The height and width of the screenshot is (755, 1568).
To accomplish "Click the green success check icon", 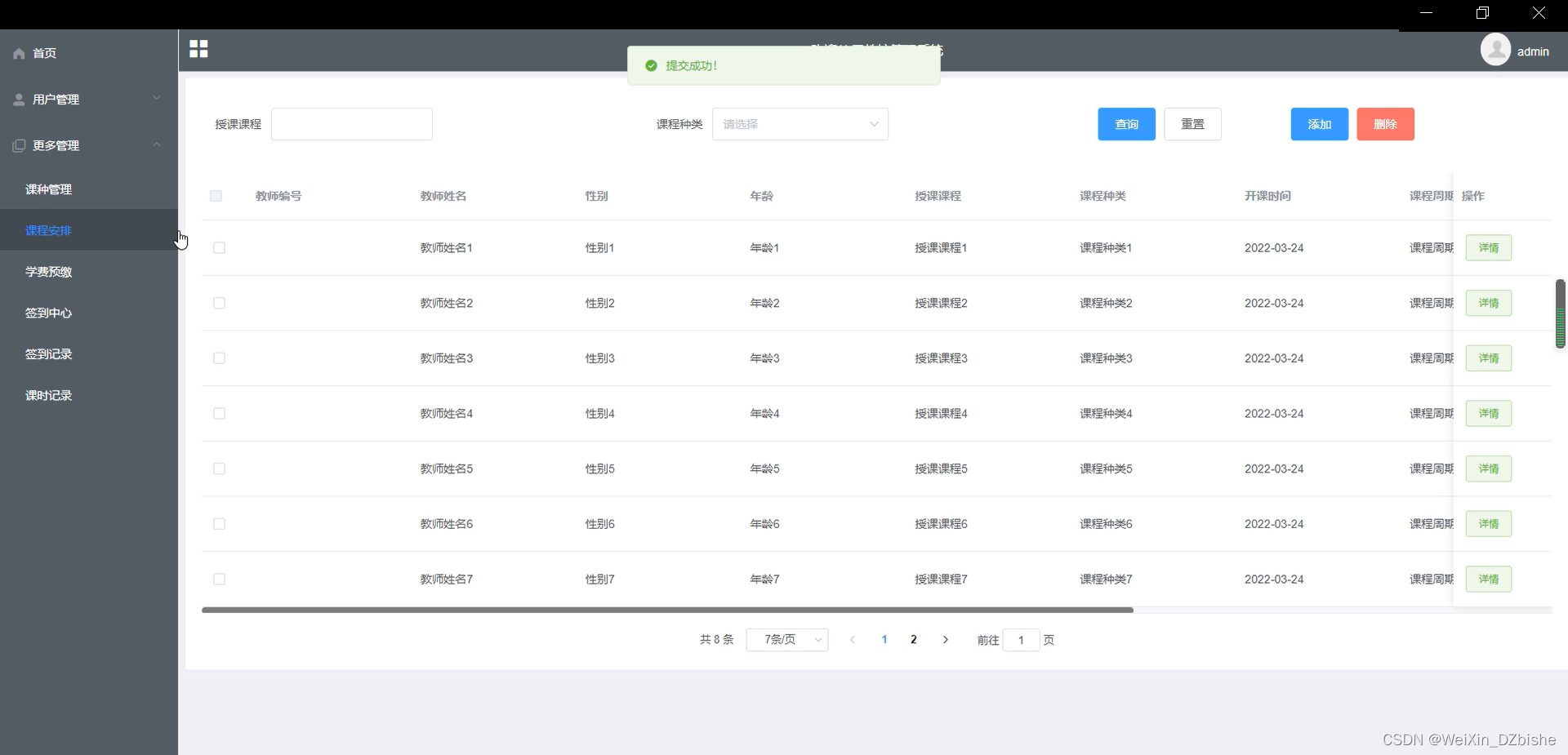I will tap(651, 66).
